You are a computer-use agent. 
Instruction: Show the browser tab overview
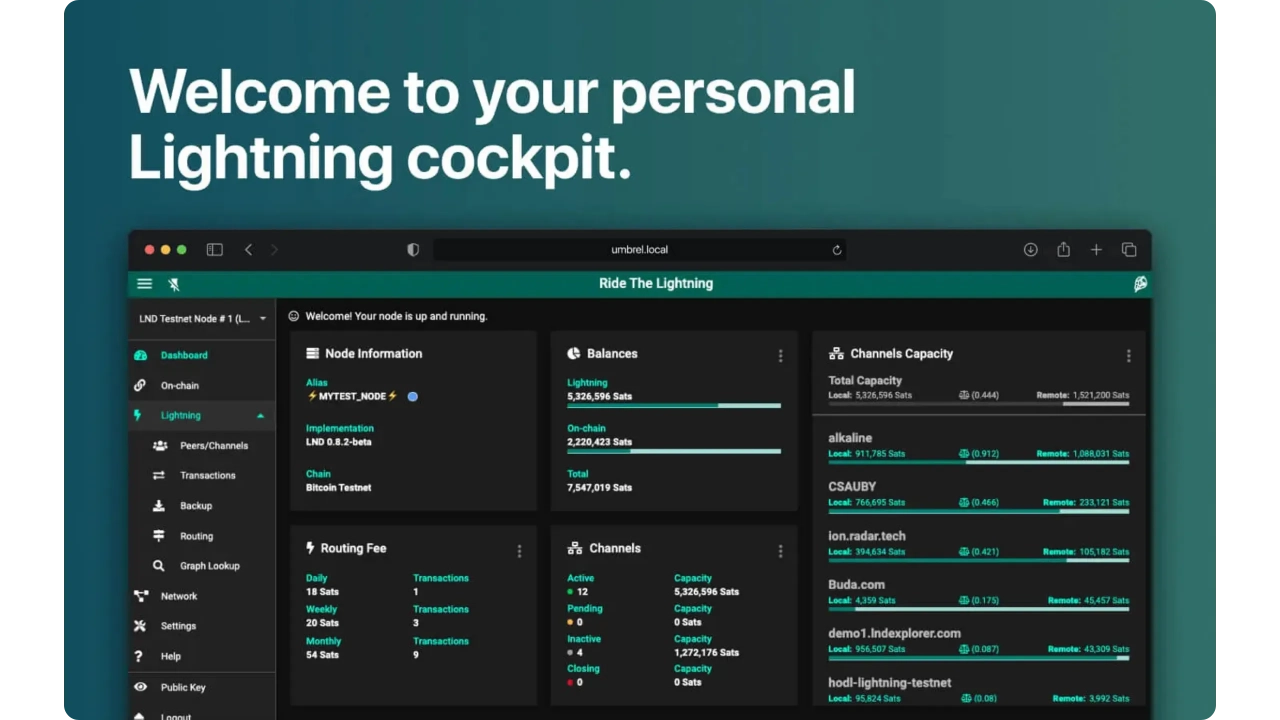click(x=1129, y=250)
